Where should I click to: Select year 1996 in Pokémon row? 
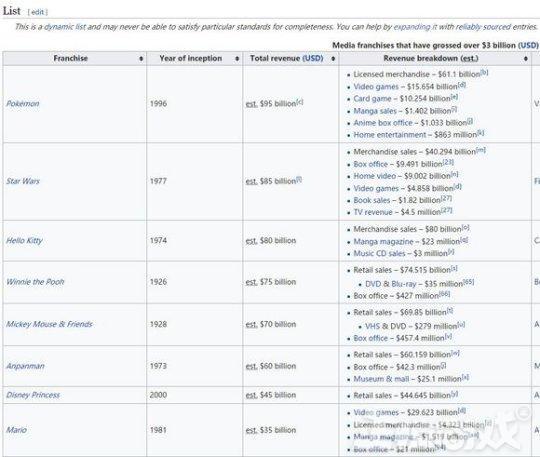158,104
